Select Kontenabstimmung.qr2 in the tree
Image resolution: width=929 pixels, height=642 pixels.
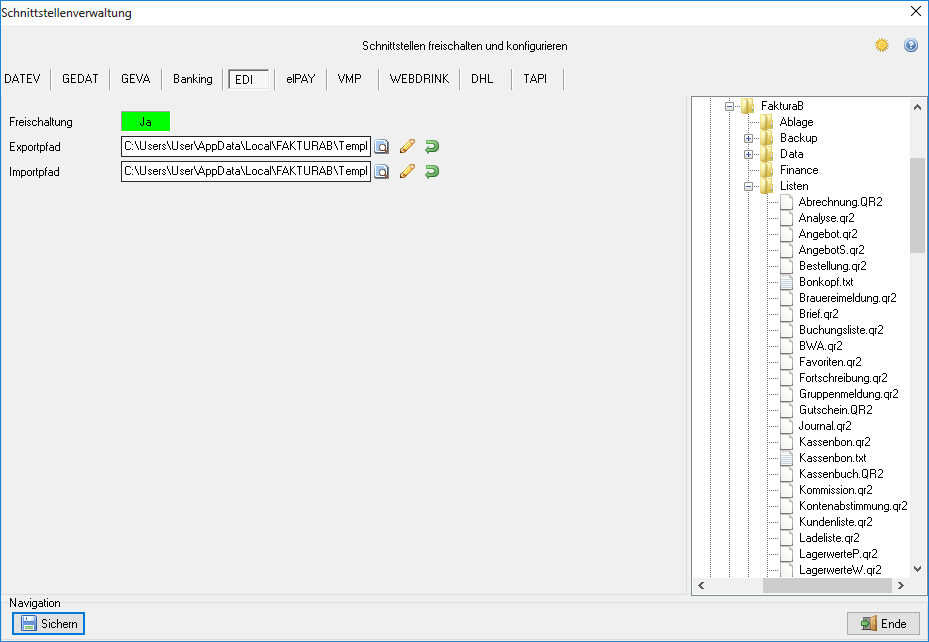point(853,506)
